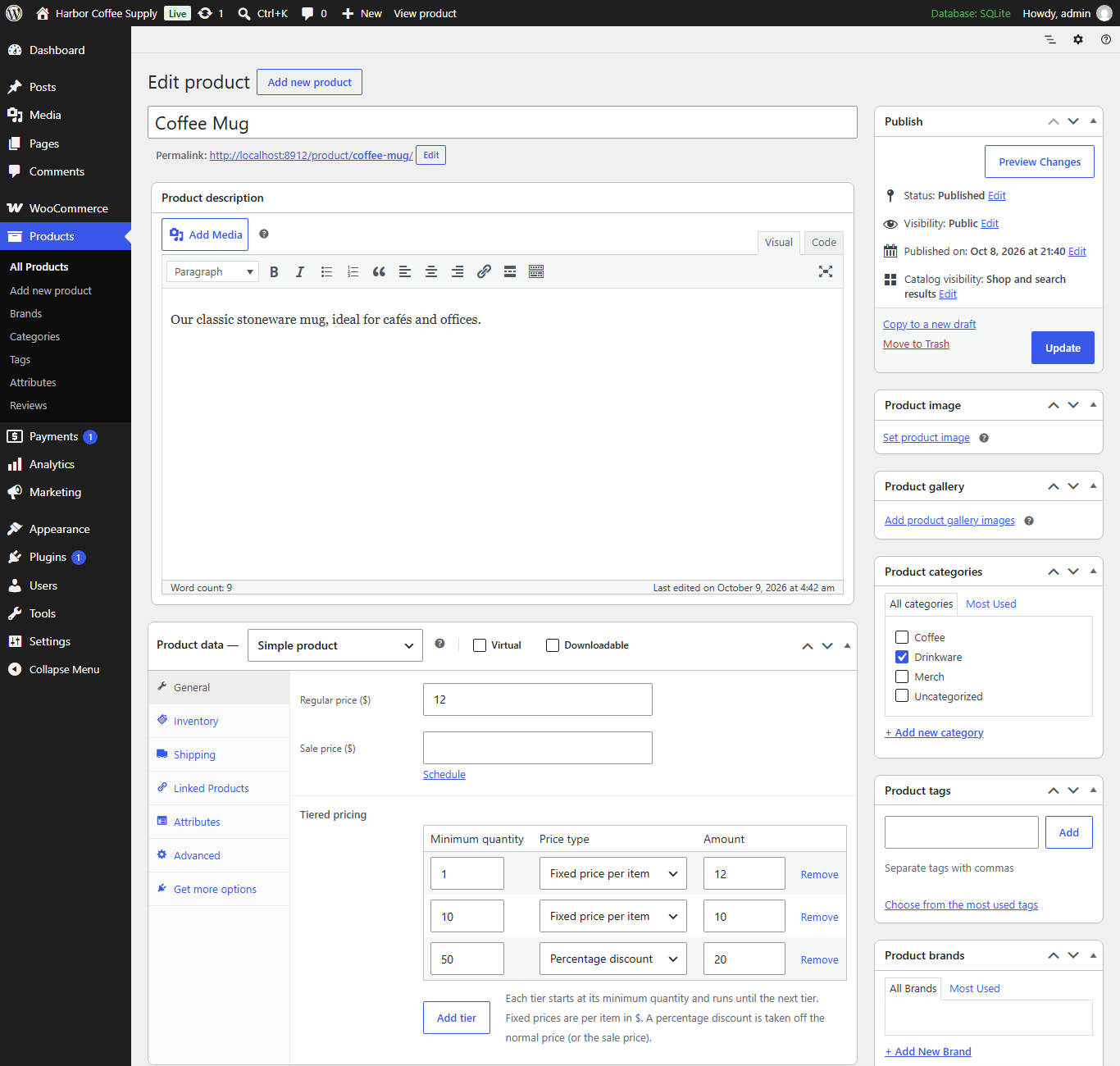Screen dimensions: 1120x1066
Task: Click Add tier button
Action: [x=457, y=1018]
